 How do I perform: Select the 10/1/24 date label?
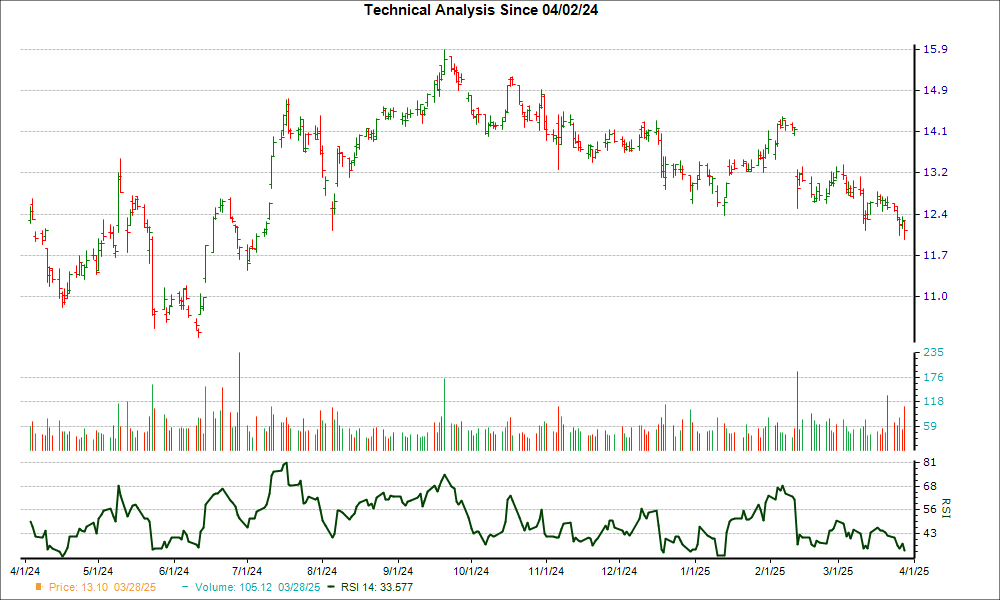tap(471, 571)
